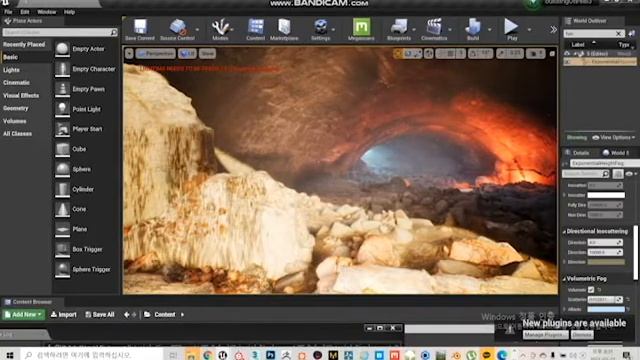
Task: Open the light blue Albedo color swatch
Action: pyautogui.click(x=606, y=309)
